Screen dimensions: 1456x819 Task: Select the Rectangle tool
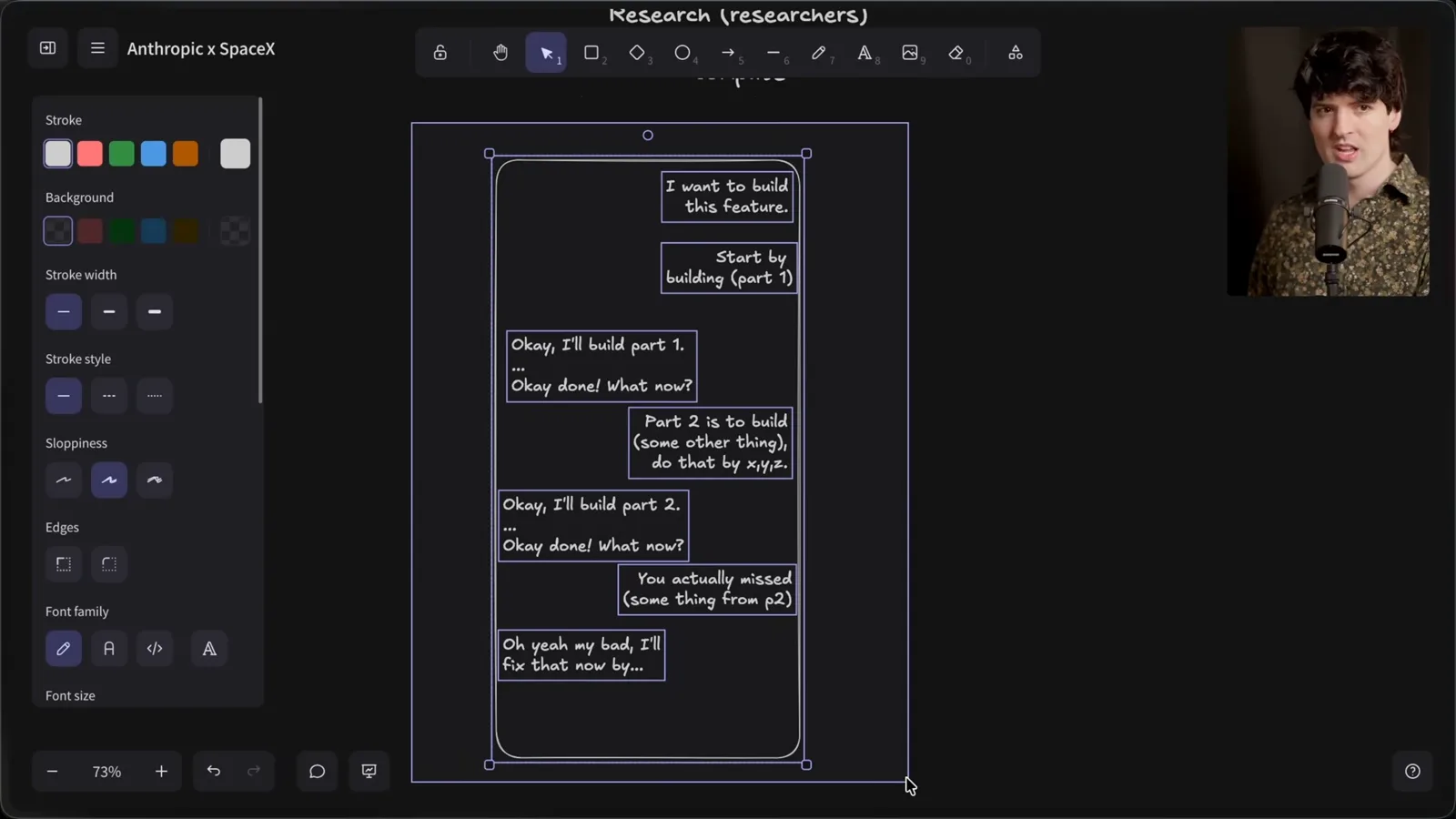[591, 53]
